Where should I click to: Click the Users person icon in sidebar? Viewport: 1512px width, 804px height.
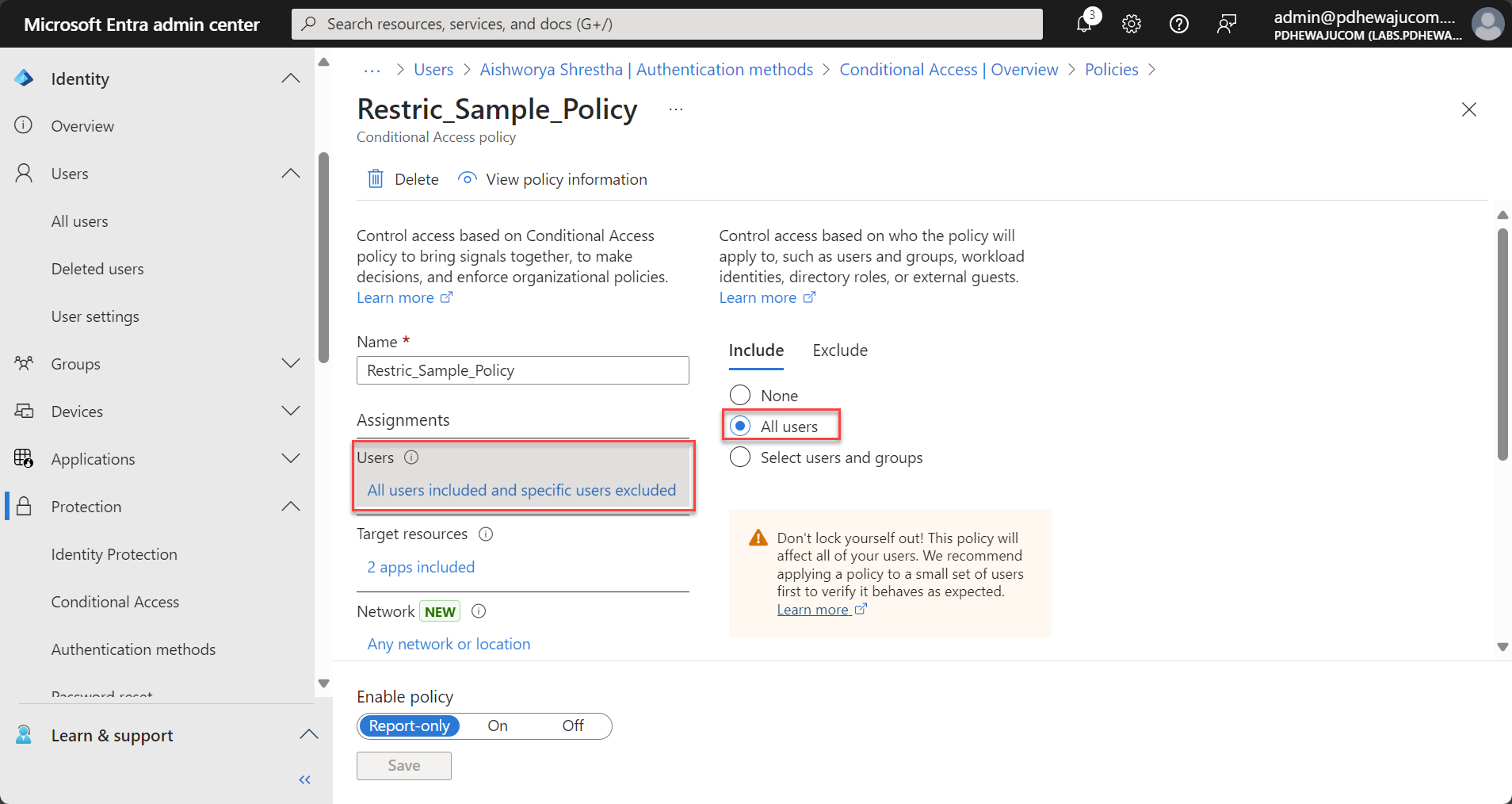point(24,173)
